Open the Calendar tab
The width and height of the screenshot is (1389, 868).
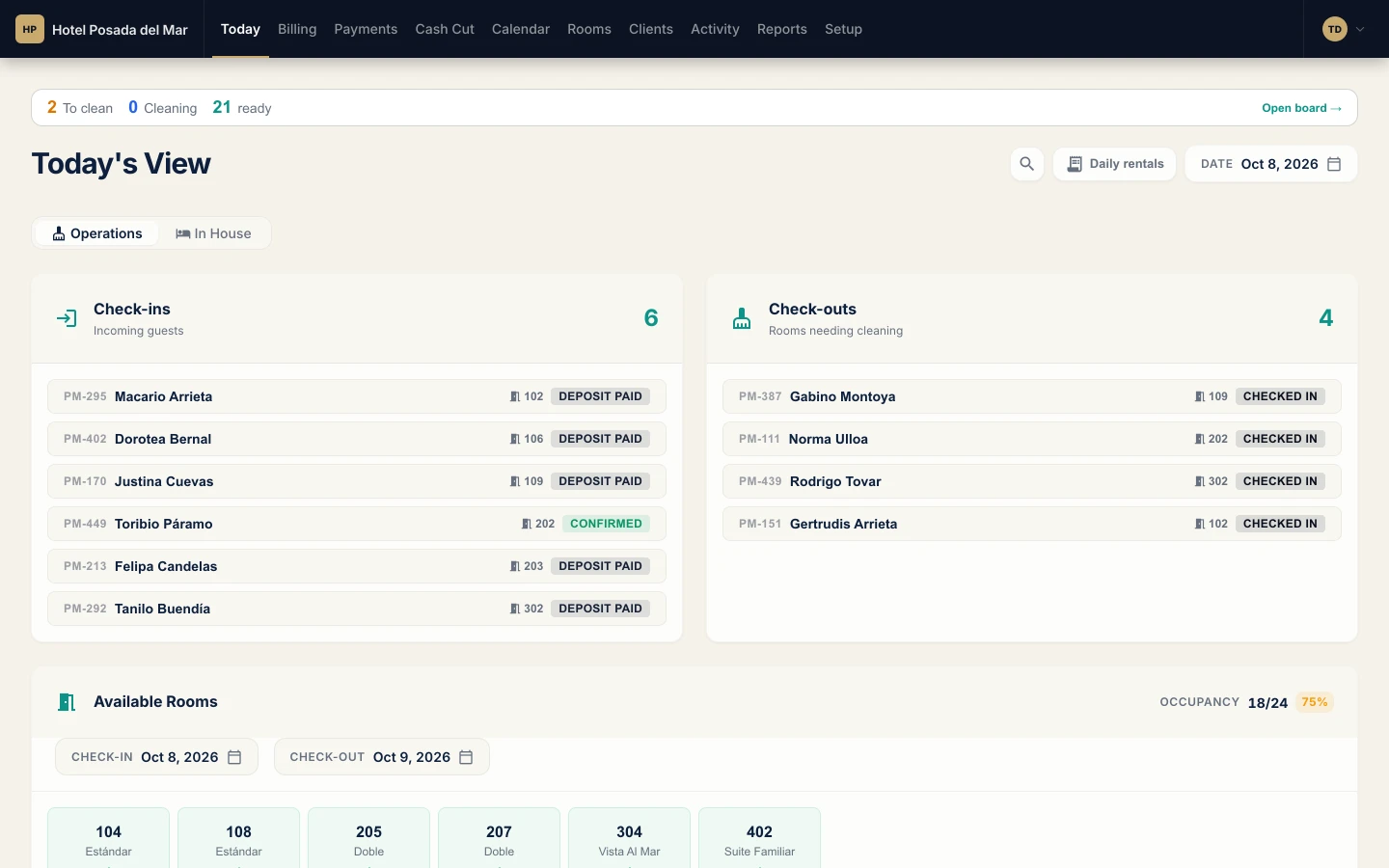click(x=521, y=29)
